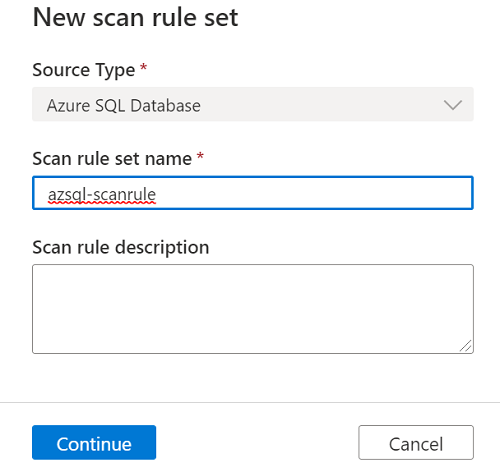Click the 'Scan rule description' label
Screen dimensions: 500x472
click(x=121, y=248)
